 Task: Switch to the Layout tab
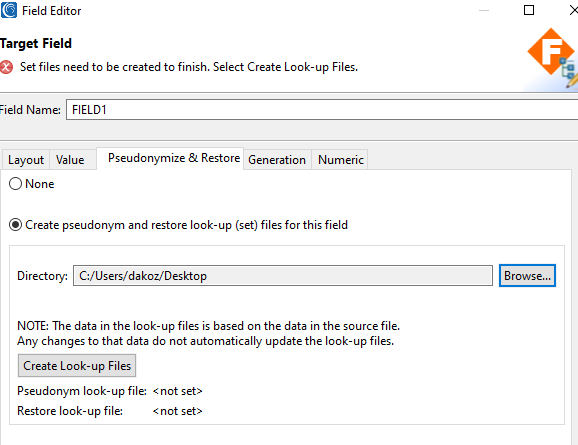(26, 160)
